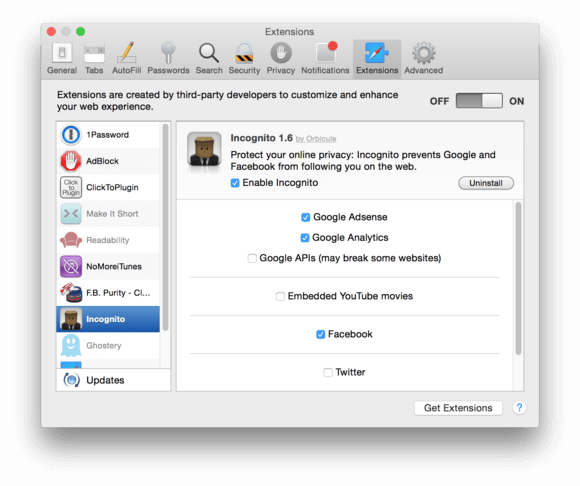Select the Incognito icon in sidebar
The width and height of the screenshot is (580, 486).
coord(71,319)
